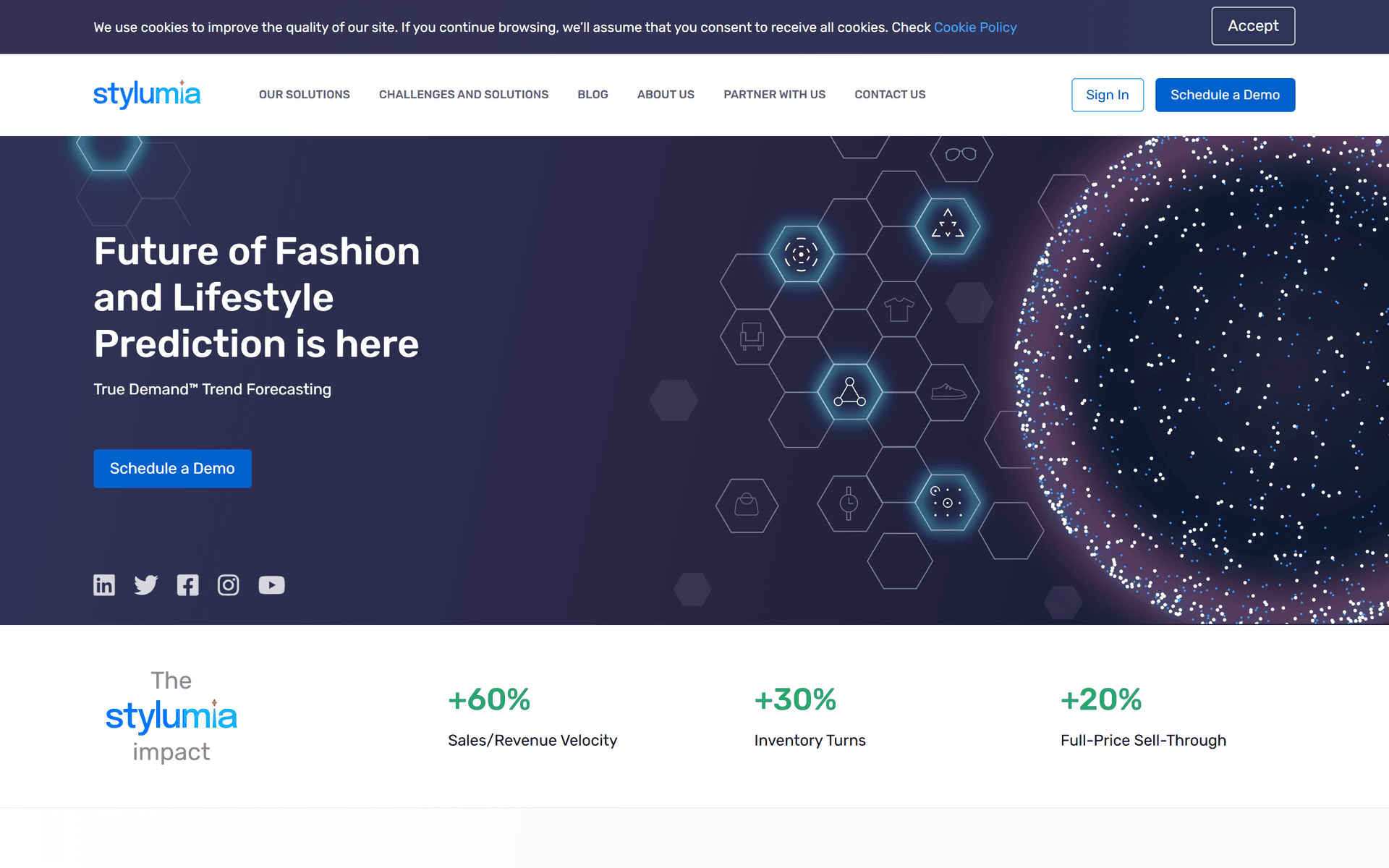
Task: Open the Cookie Policy link
Action: 975,27
